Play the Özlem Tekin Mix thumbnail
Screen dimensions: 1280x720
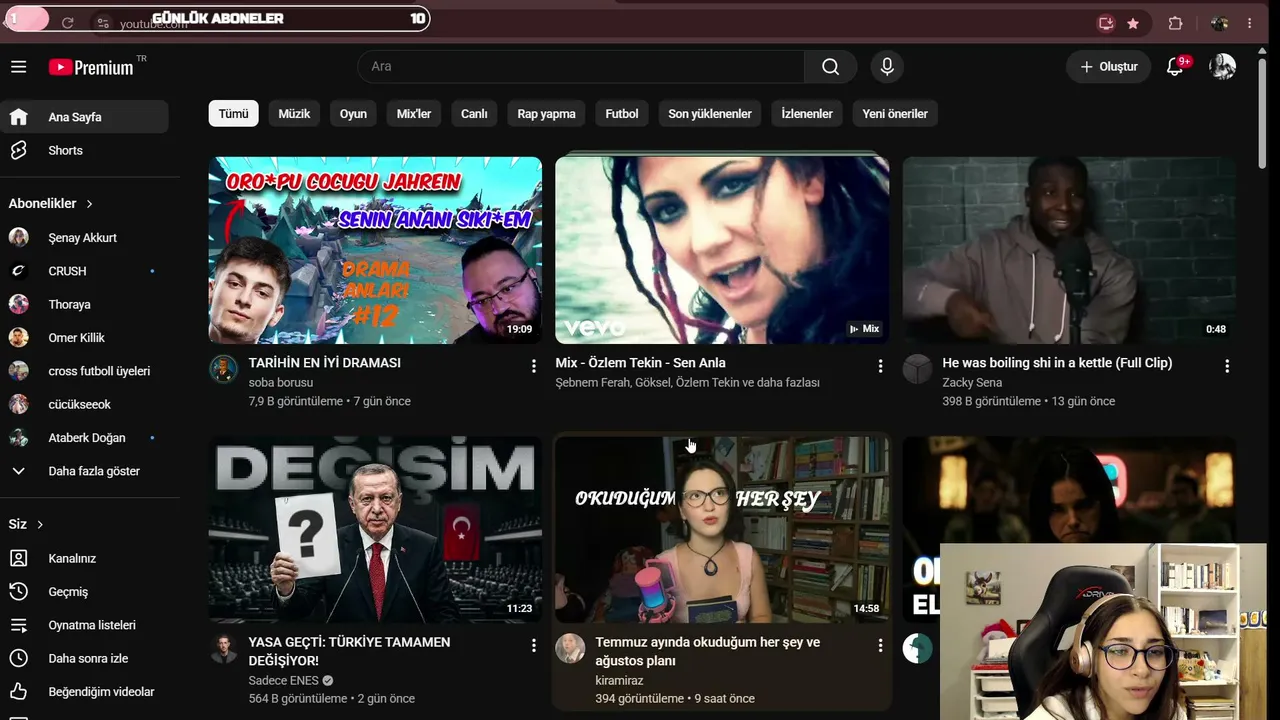[x=722, y=250]
